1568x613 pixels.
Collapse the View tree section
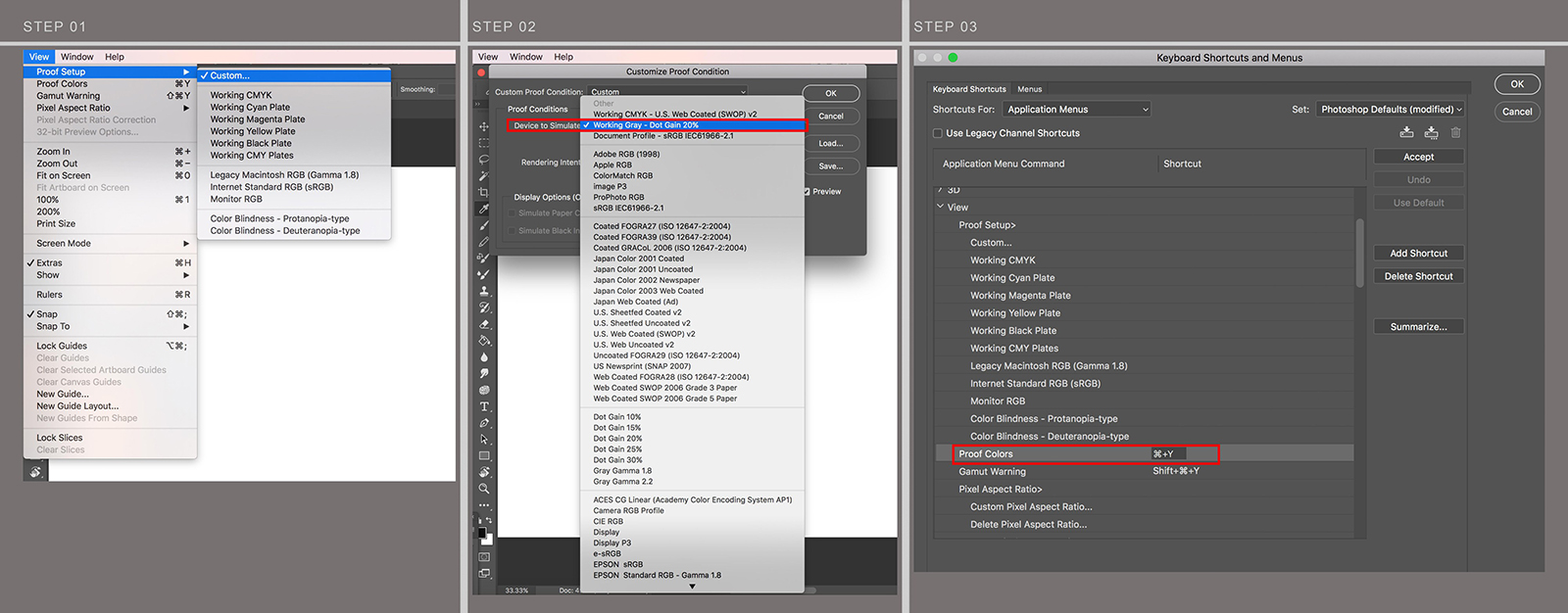(941, 208)
